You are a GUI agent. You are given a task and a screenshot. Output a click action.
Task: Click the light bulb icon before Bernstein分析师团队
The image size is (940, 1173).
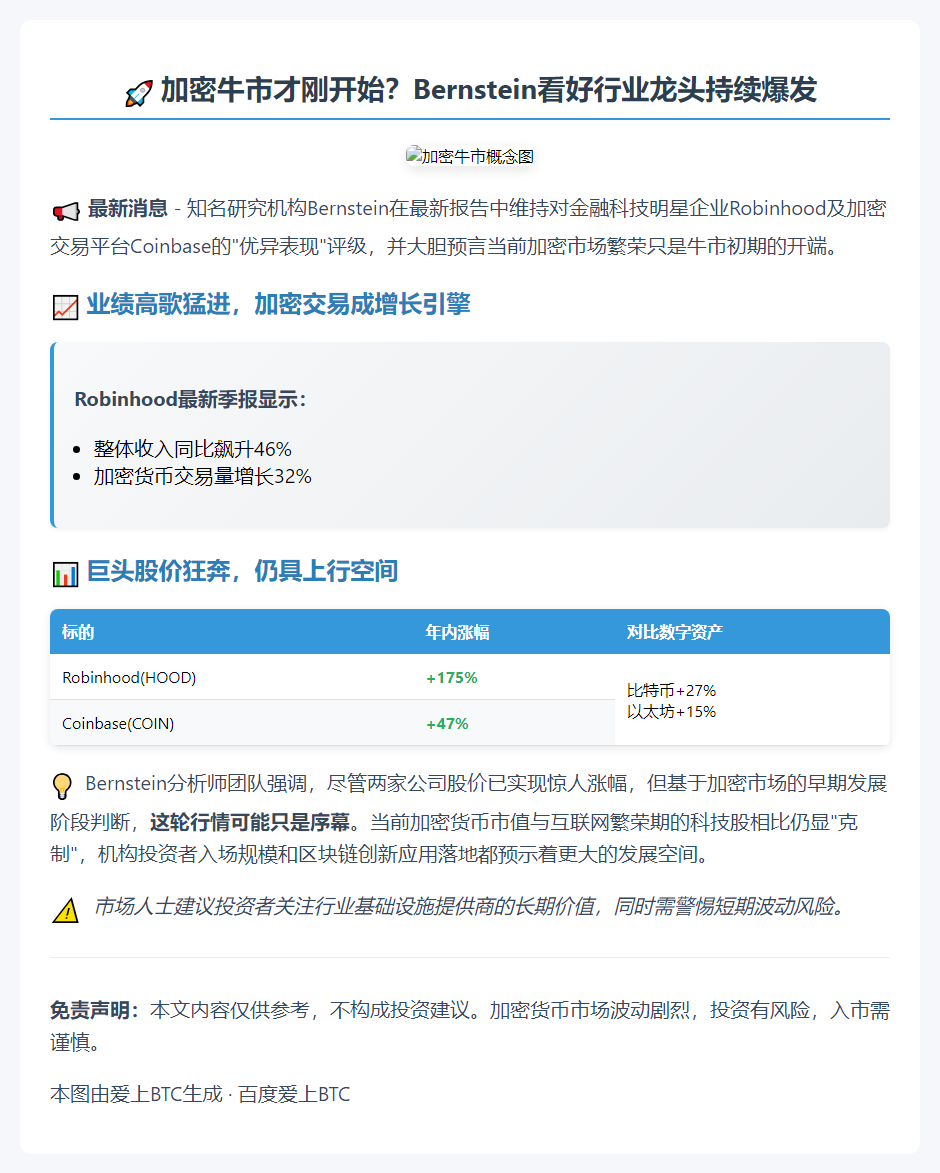click(62, 785)
